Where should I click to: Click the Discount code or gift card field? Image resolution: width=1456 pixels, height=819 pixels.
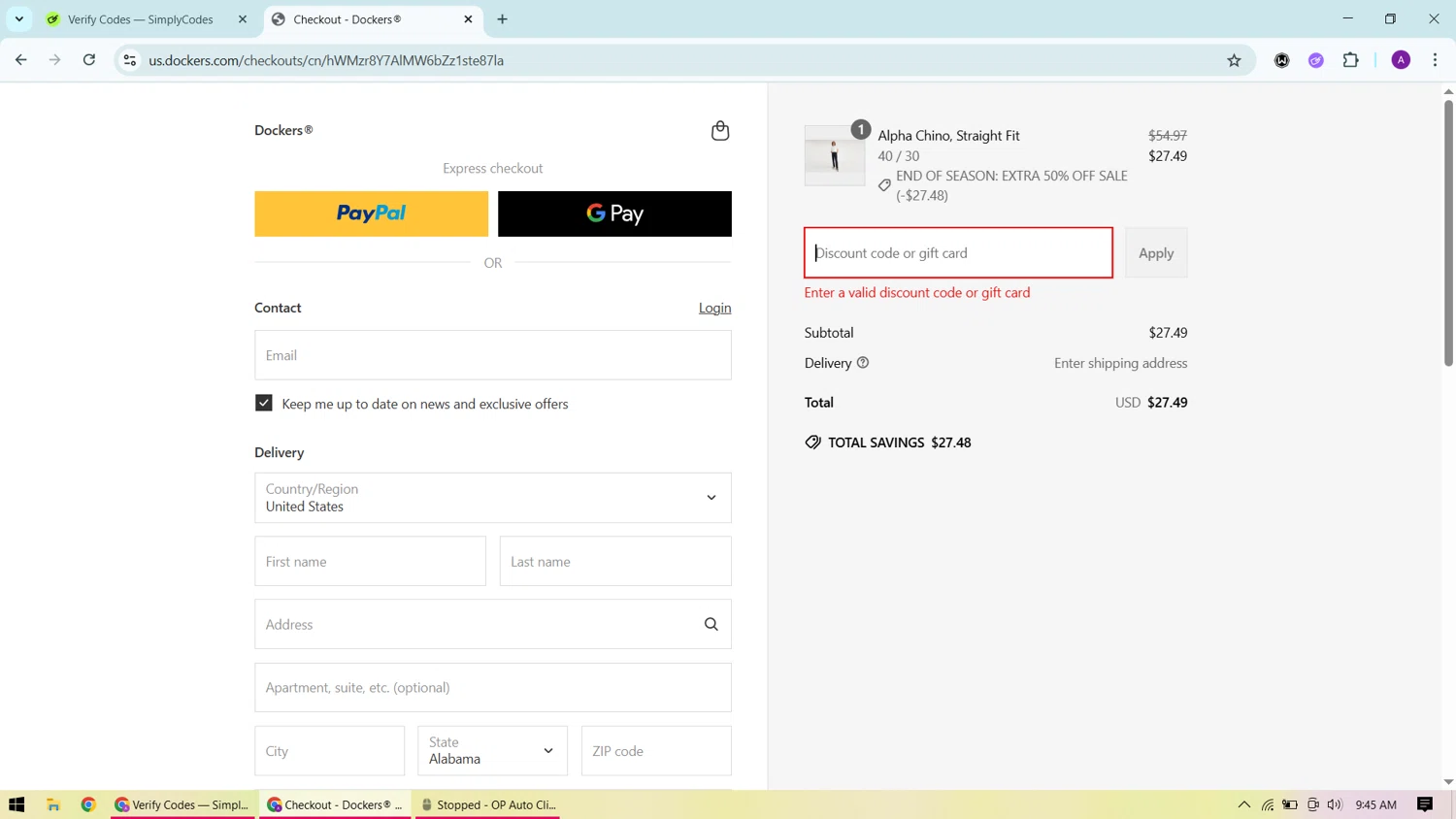958,253
